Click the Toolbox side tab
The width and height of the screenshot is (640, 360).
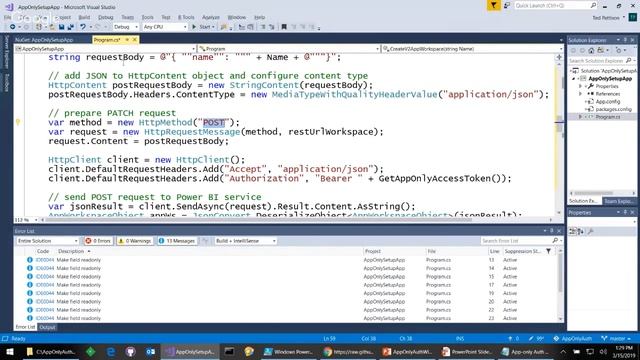(x=6, y=82)
